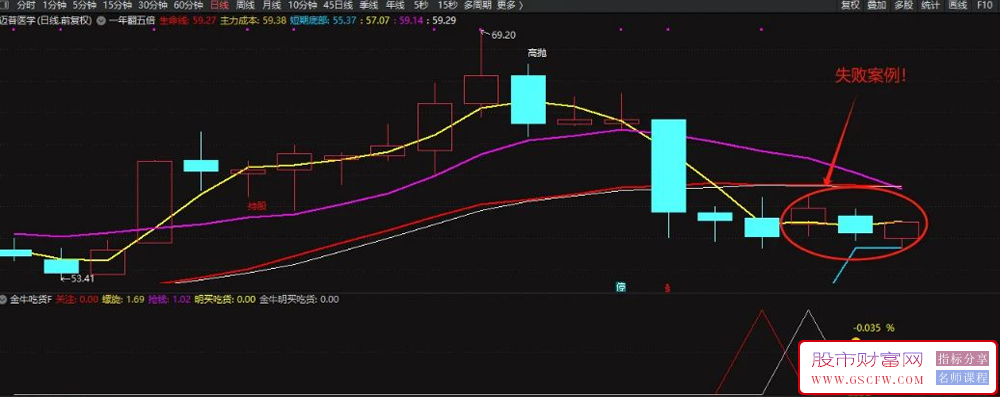
Task: Select the 60分钟 timeframe
Action: pyautogui.click(x=188, y=5)
